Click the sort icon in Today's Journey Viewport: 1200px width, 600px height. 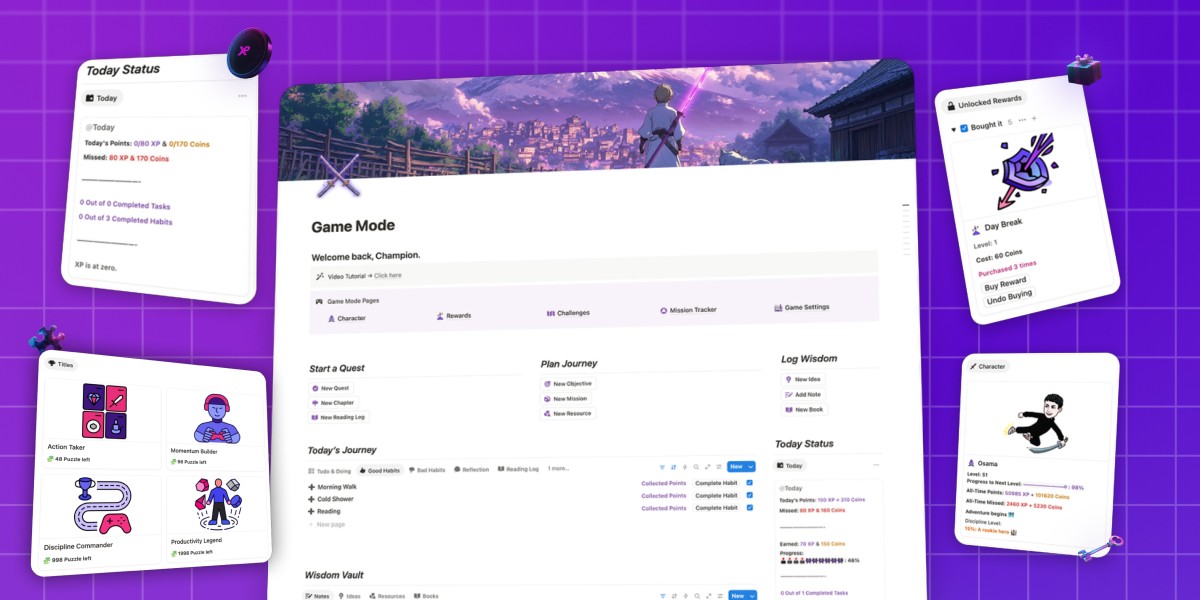tap(673, 467)
